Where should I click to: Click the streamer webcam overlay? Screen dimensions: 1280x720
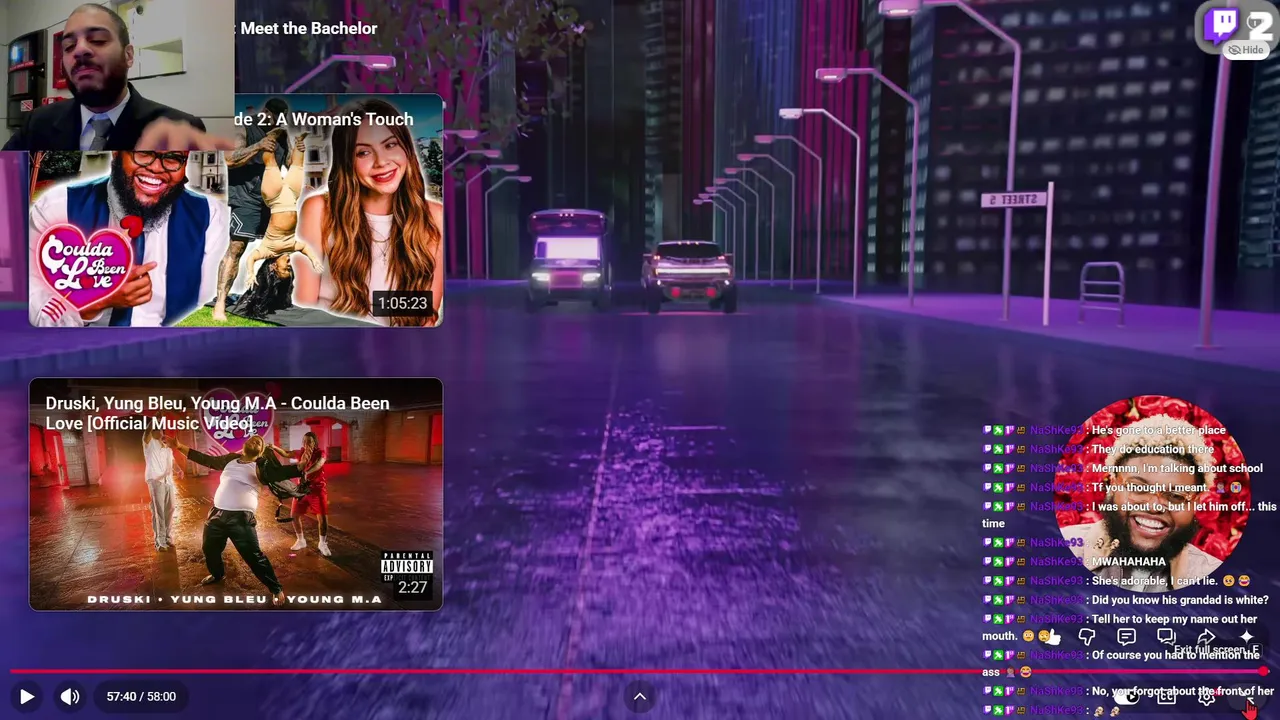point(117,75)
